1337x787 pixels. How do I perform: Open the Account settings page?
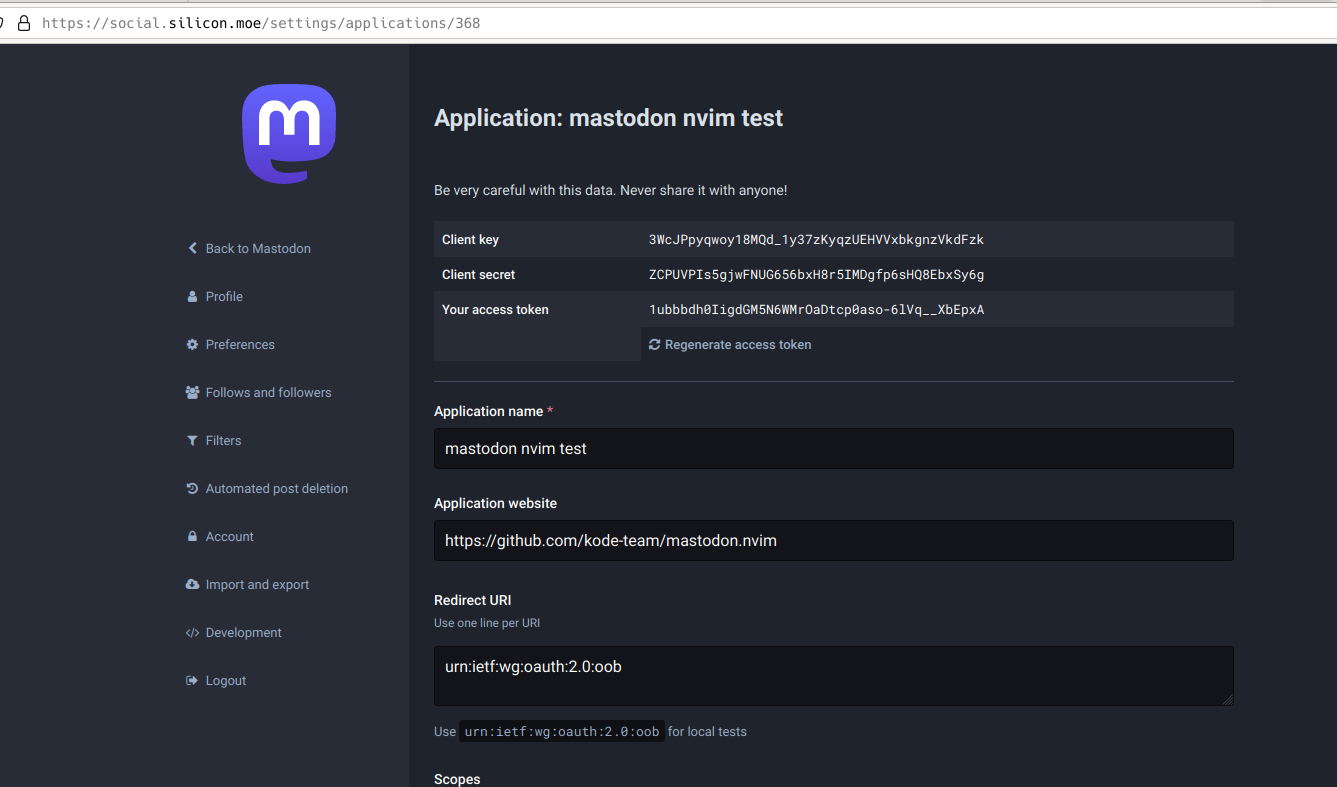229,536
